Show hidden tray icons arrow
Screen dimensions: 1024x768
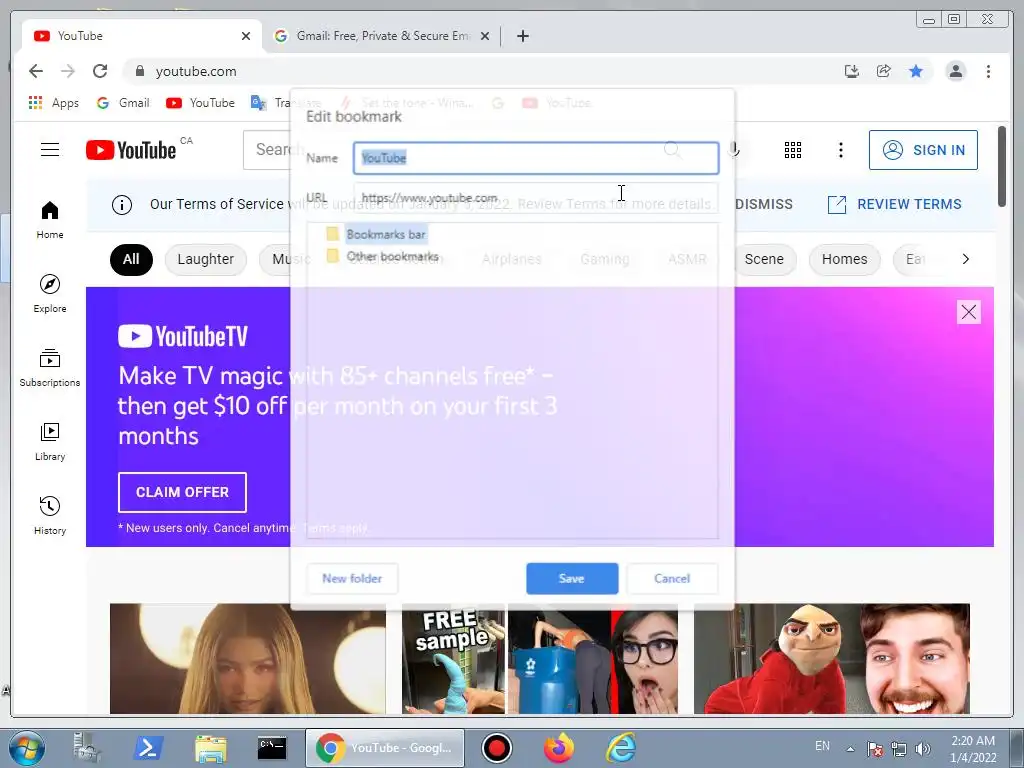pyautogui.click(x=850, y=748)
